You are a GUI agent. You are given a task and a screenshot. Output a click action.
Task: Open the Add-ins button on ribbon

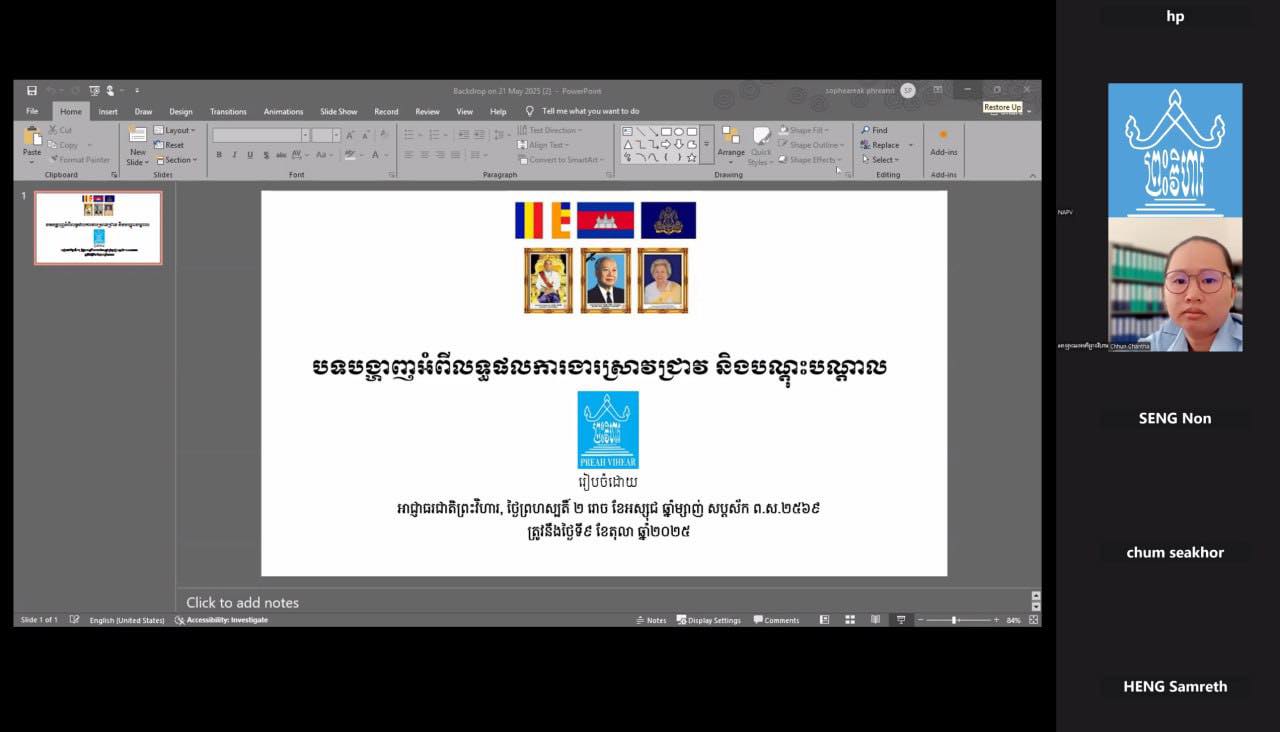[x=943, y=140]
